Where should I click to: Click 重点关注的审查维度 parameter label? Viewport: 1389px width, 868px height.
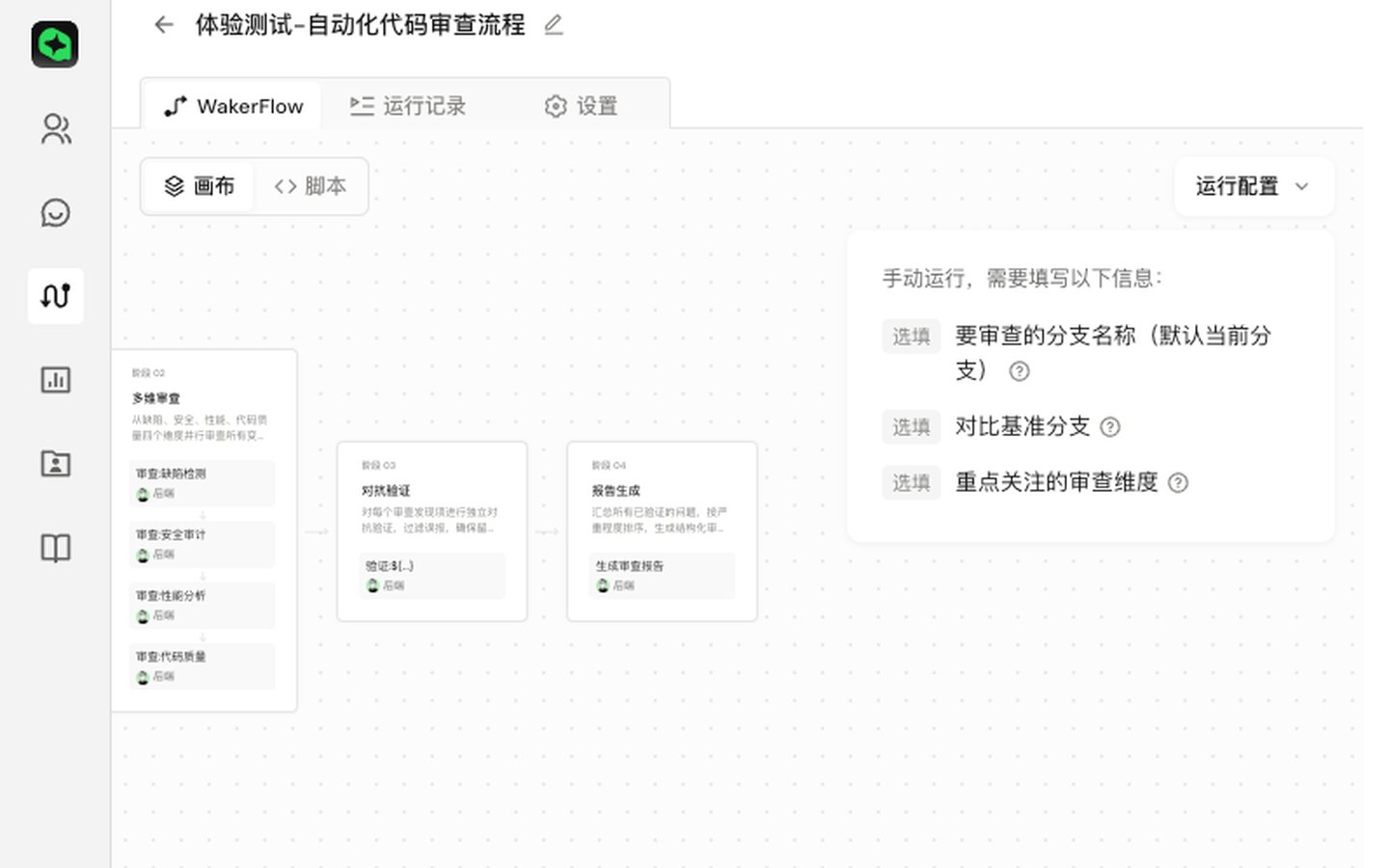point(1056,482)
